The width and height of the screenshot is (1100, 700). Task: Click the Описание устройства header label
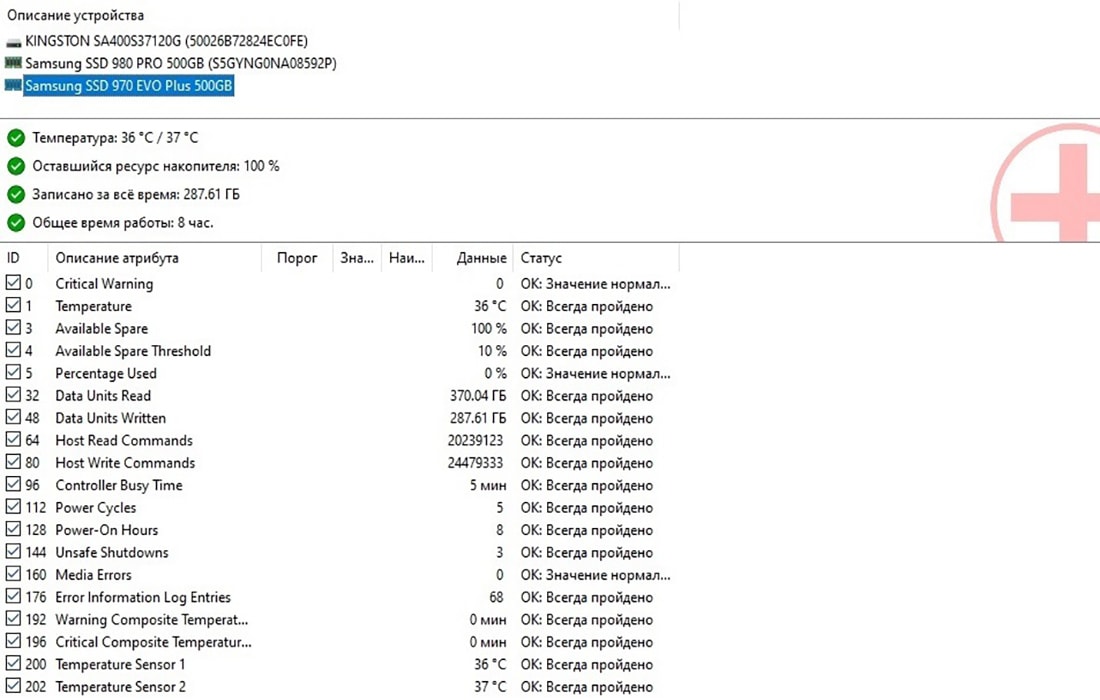75,15
